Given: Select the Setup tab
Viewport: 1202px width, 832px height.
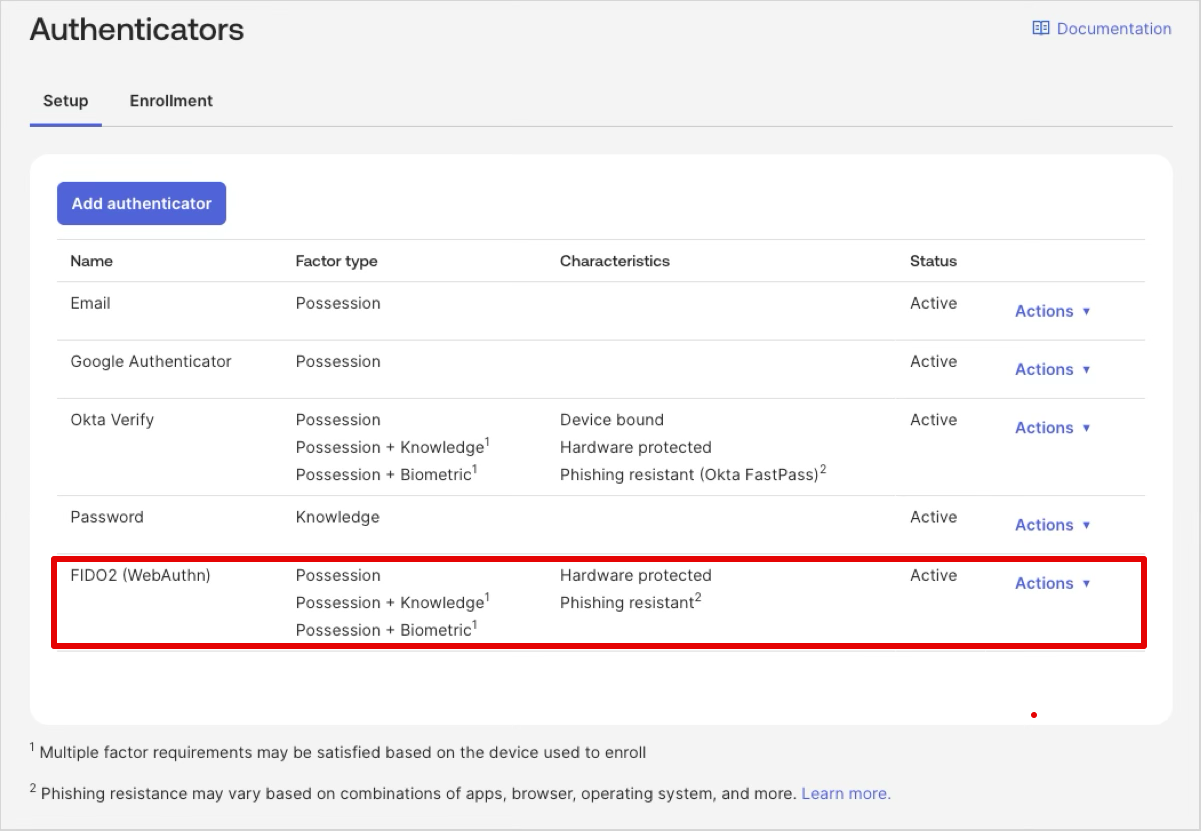Looking at the screenshot, I should (65, 100).
